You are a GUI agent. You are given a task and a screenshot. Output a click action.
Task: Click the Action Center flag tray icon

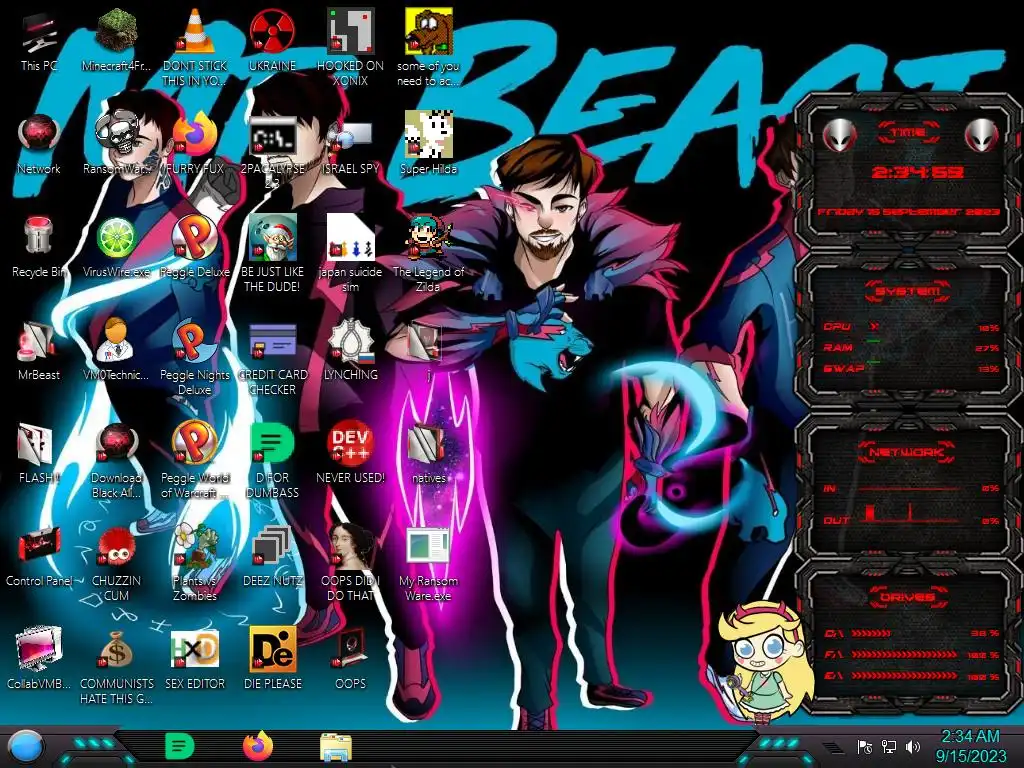[x=865, y=746]
